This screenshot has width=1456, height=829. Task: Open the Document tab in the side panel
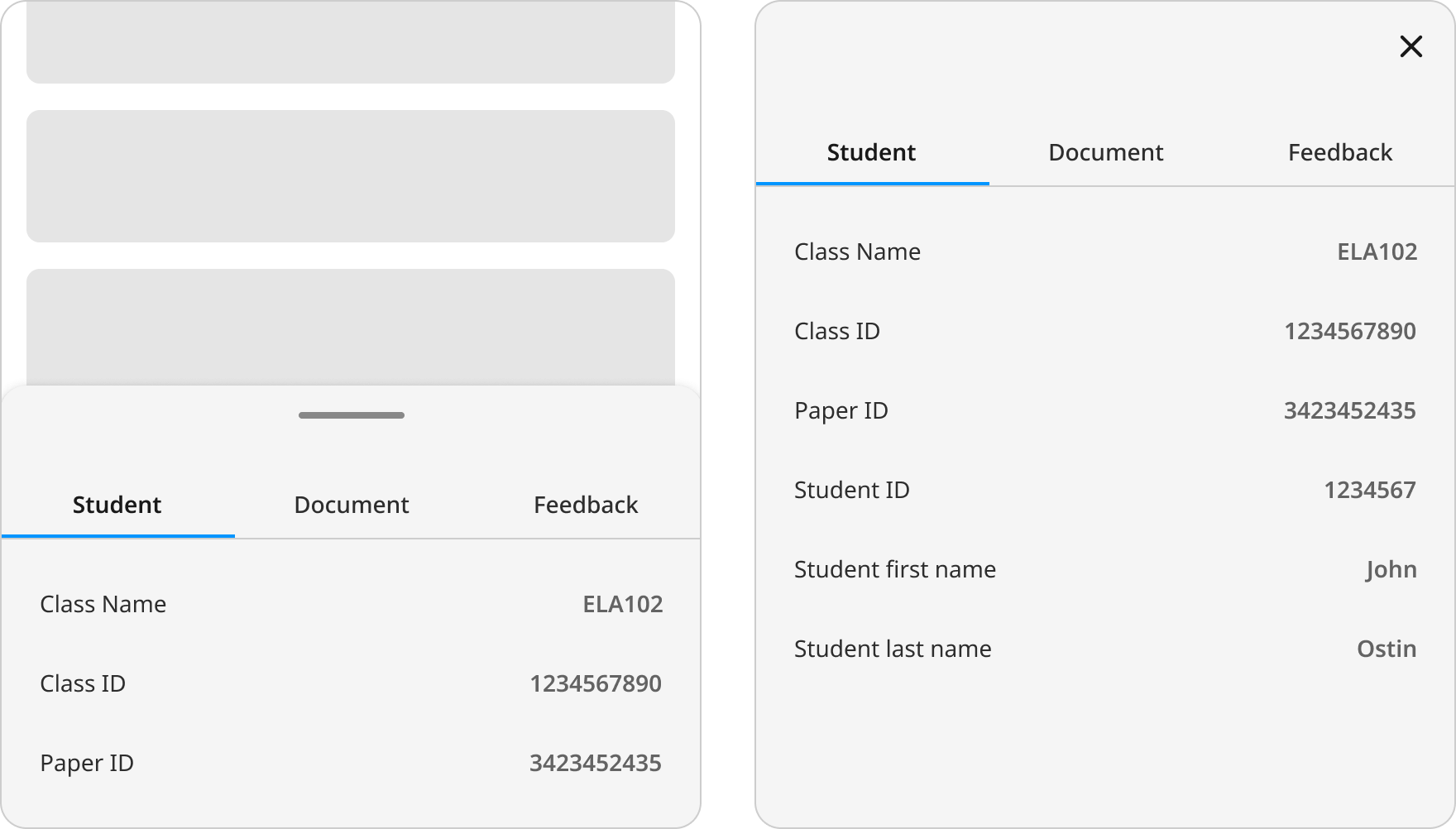click(1106, 152)
